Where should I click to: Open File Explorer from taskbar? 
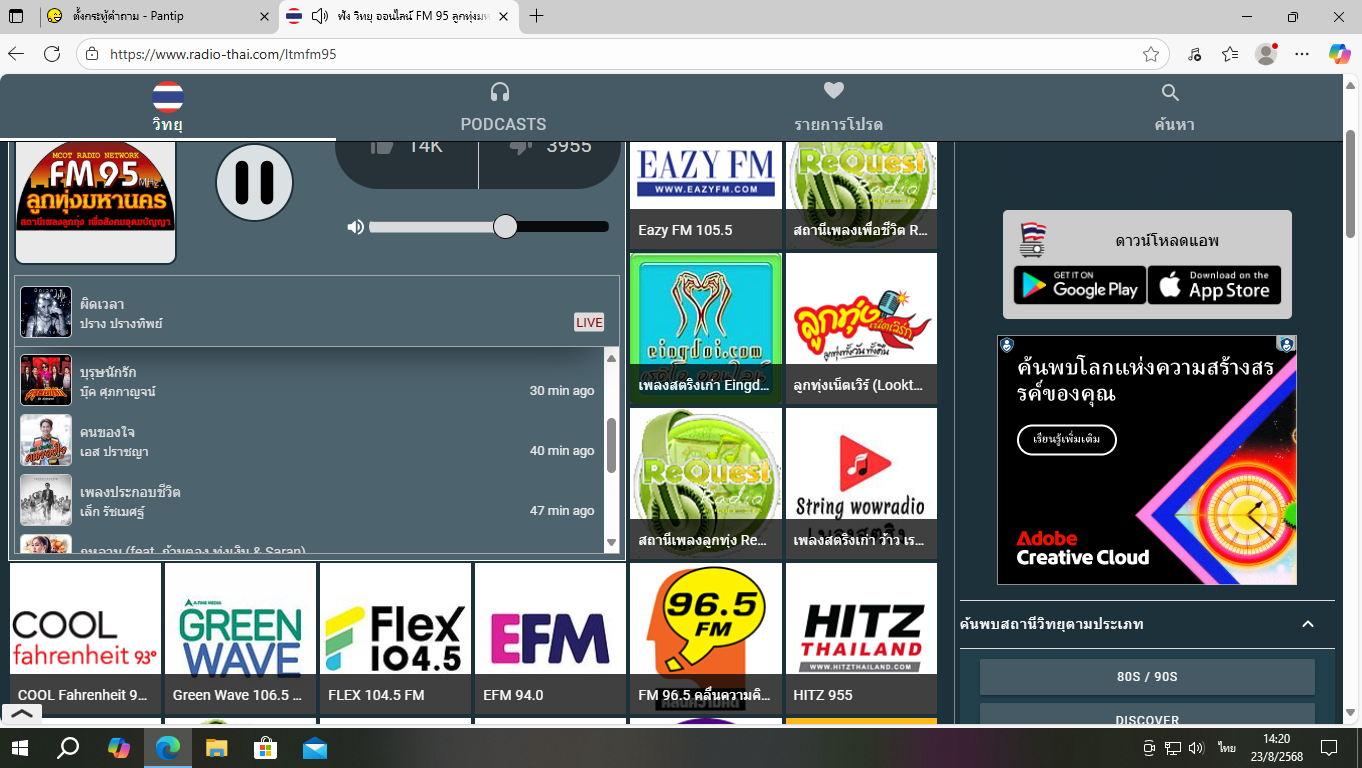pos(217,747)
